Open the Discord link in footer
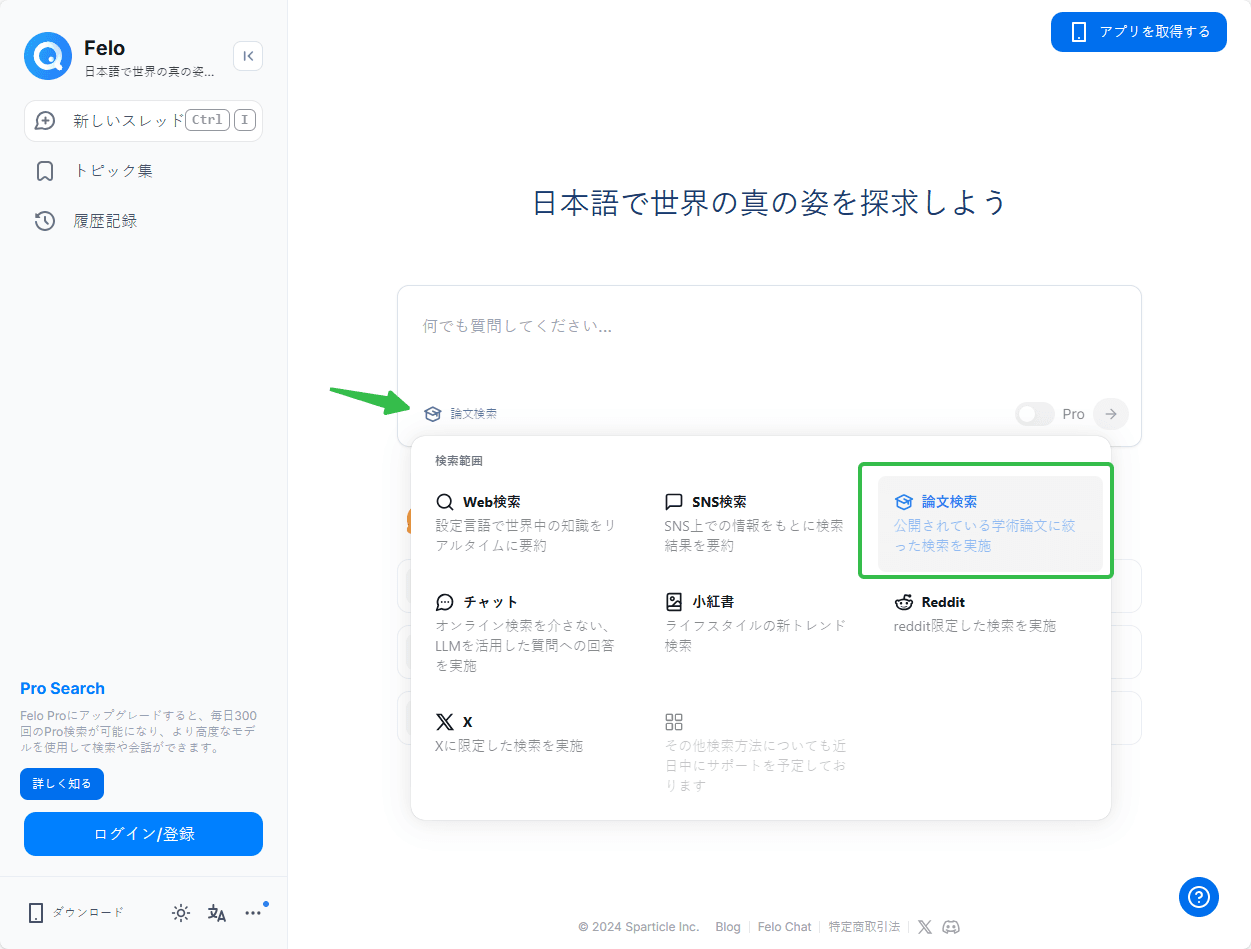 (x=951, y=927)
